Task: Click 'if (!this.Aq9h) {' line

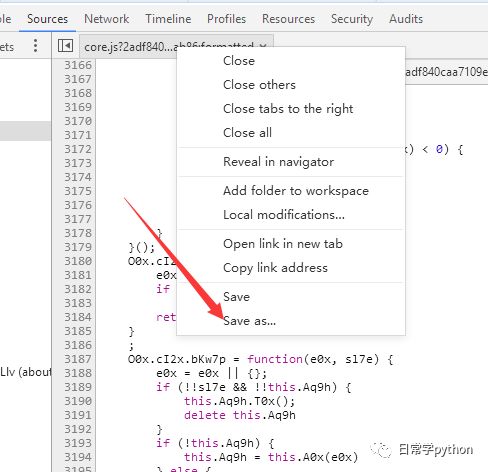Action: [x=215, y=443]
